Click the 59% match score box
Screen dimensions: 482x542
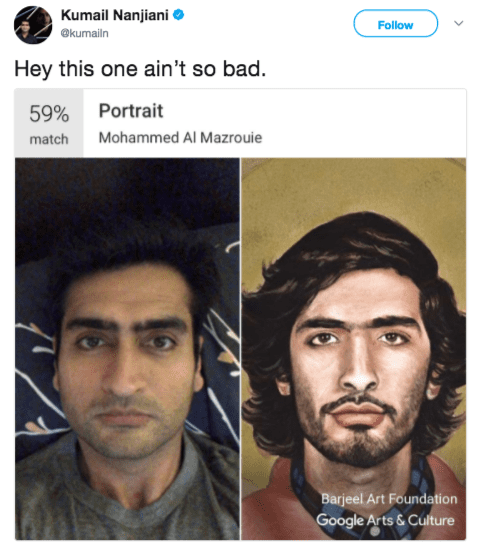click(49, 123)
